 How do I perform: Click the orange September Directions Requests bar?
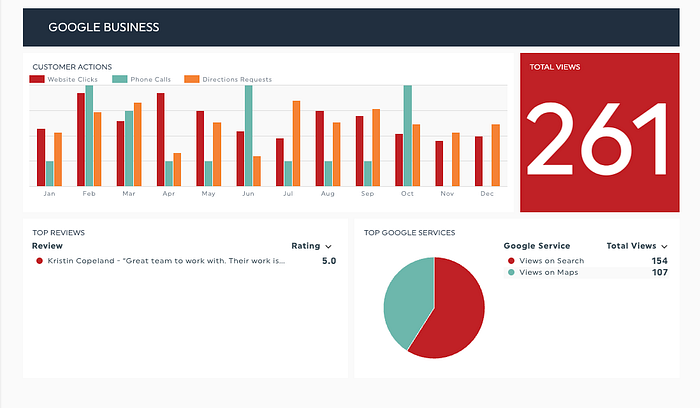(376, 148)
